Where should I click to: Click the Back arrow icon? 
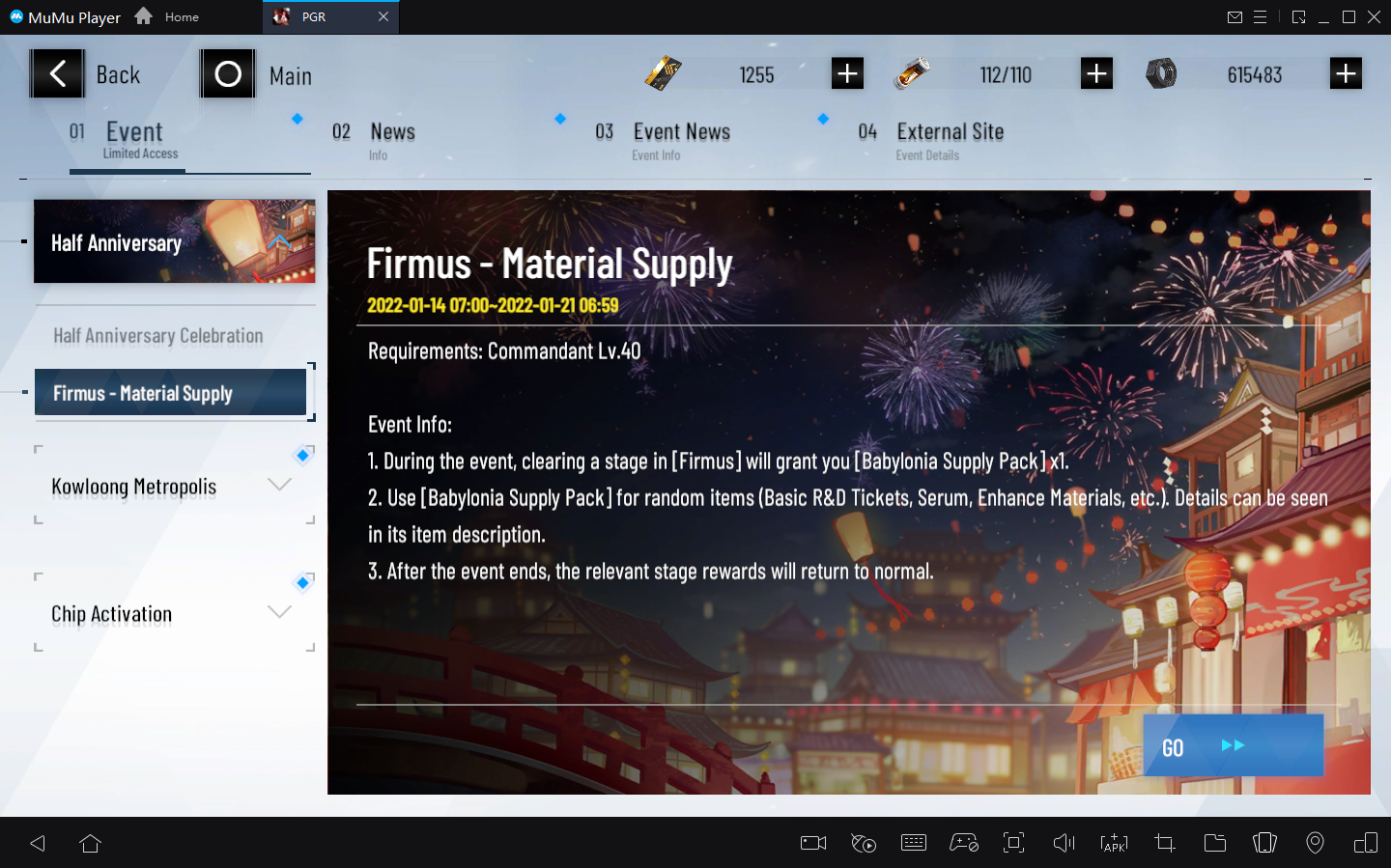57,74
